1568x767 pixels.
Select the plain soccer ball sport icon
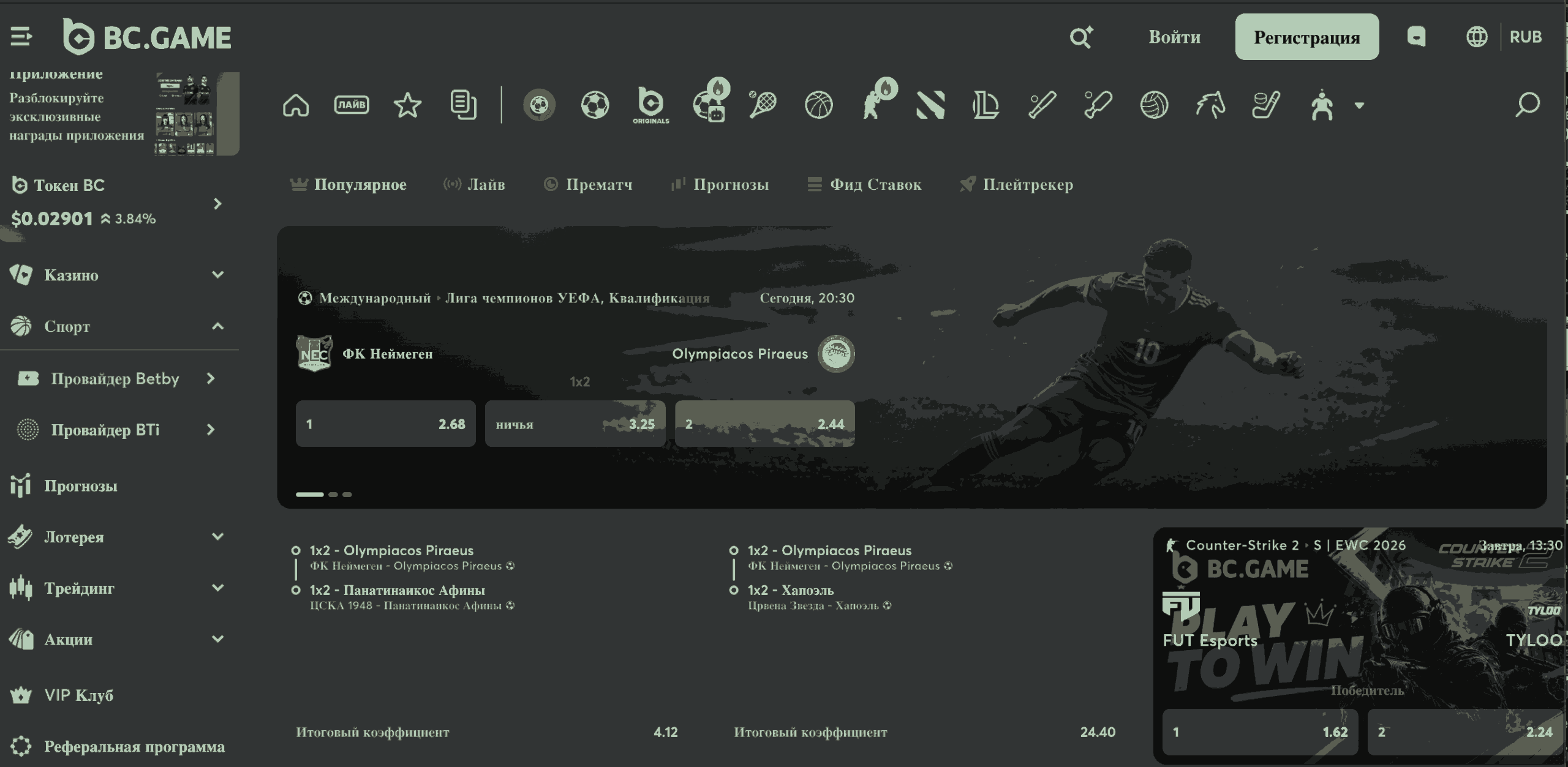[595, 105]
